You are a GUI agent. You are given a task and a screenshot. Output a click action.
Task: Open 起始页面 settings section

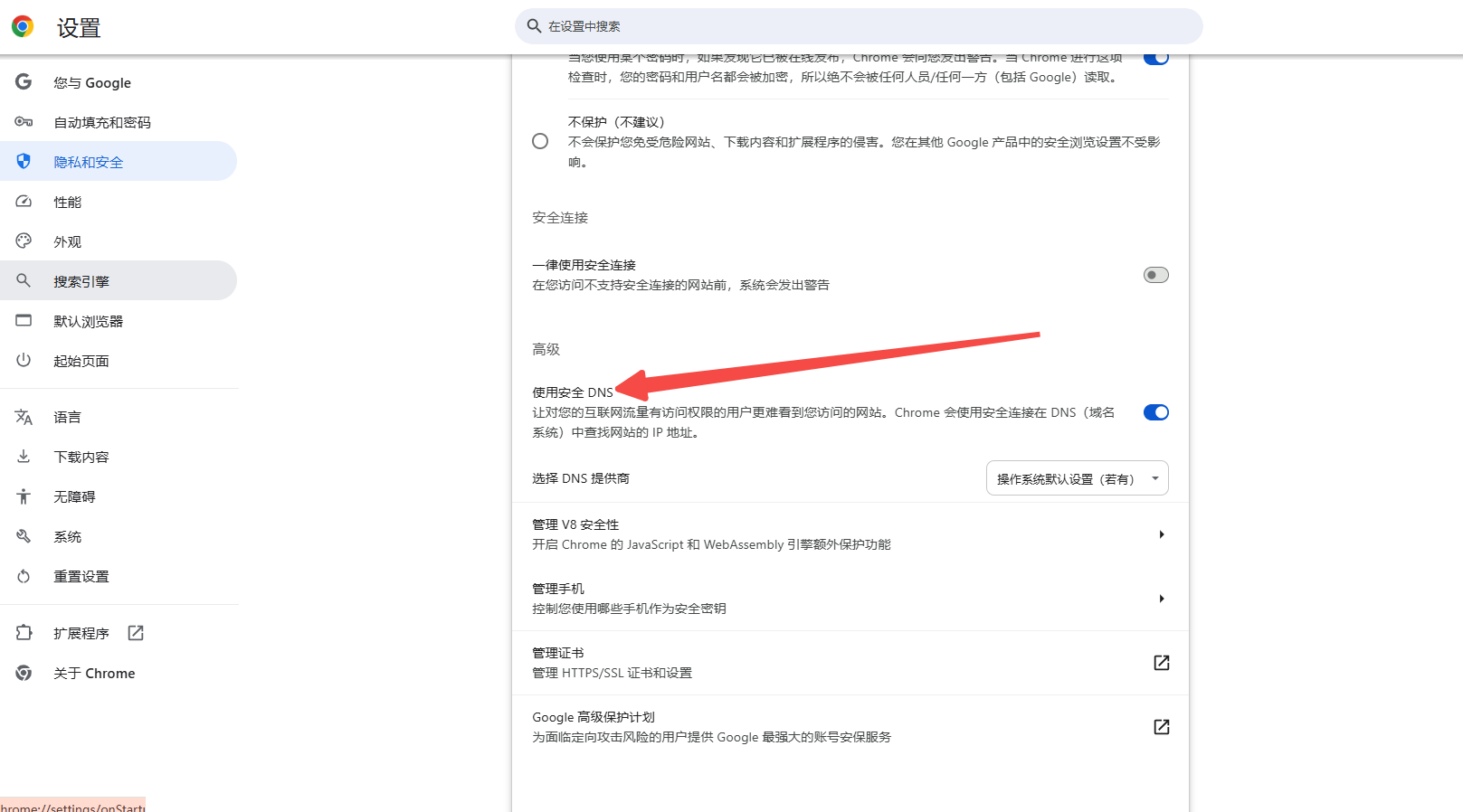tap(119, 361)
